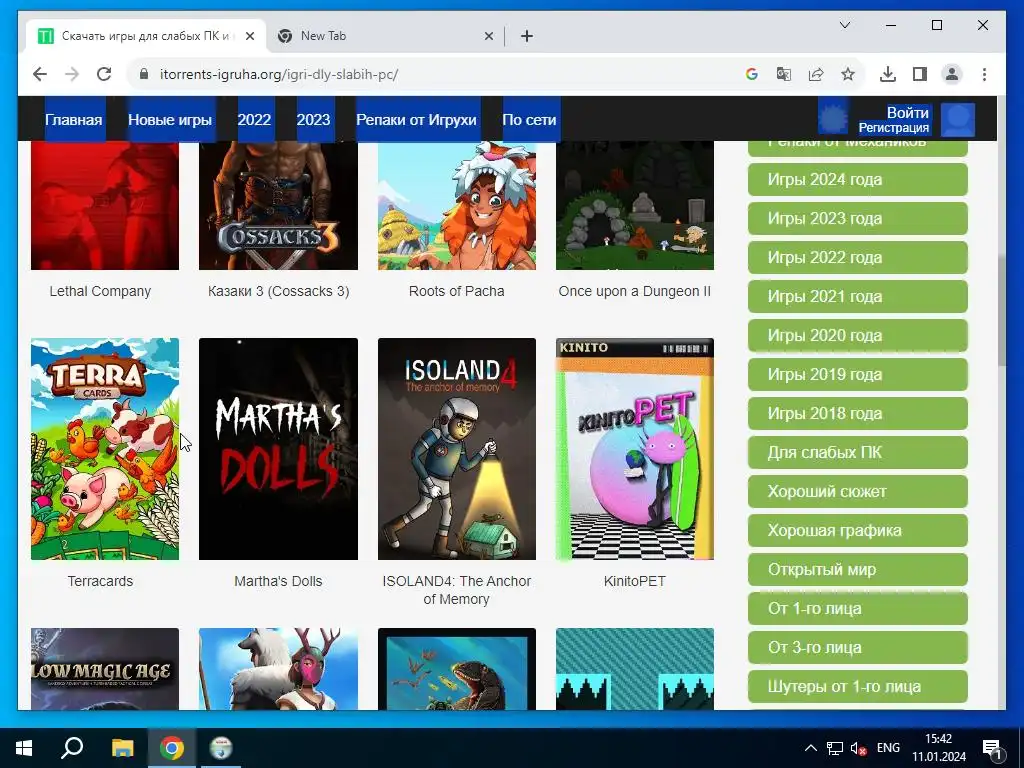Open the Cossacks 3 cover image
The width and height of the screenshot is (1024, 768).
pyautogui.click(x=278, y=206)
